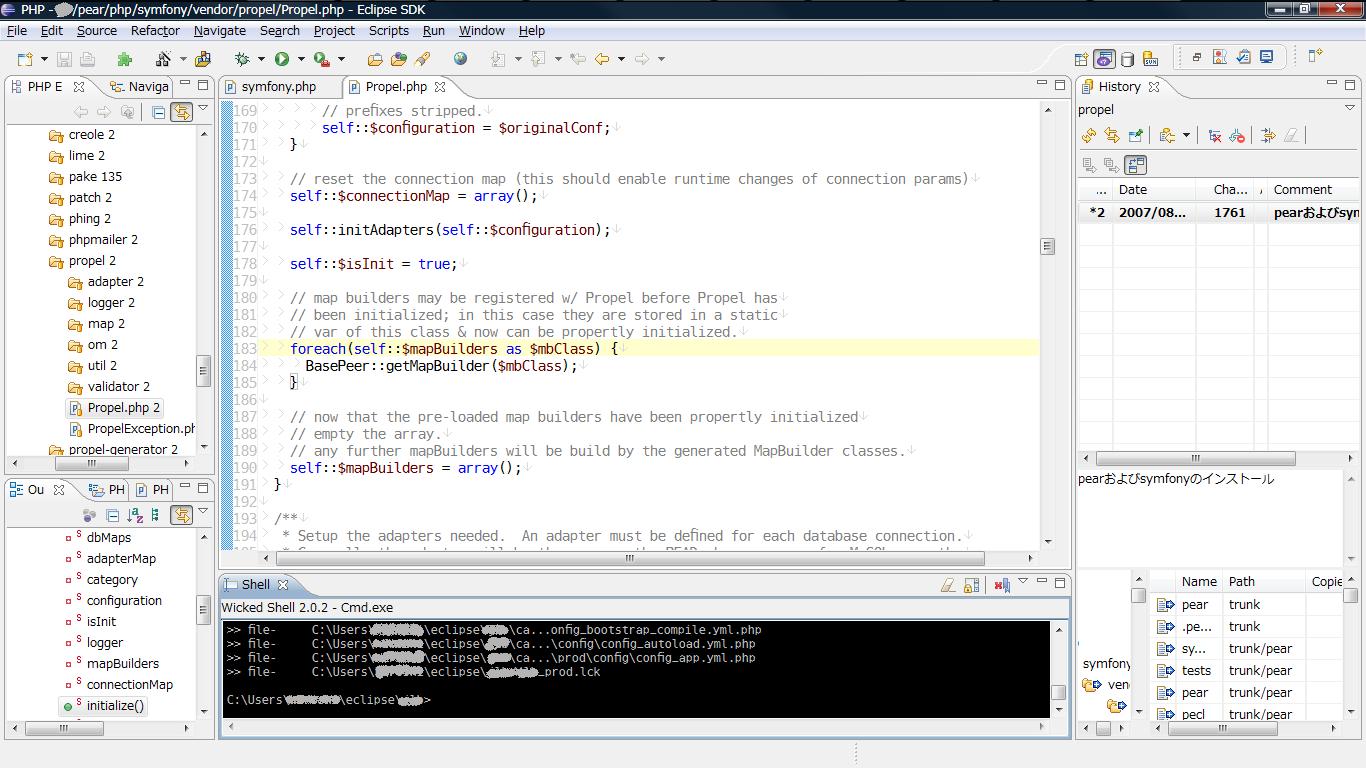The height and width of the screenshot is (768, 1366).
Task: Switch to the symfony.php editor tab
Action: click(x=278, y=87)
